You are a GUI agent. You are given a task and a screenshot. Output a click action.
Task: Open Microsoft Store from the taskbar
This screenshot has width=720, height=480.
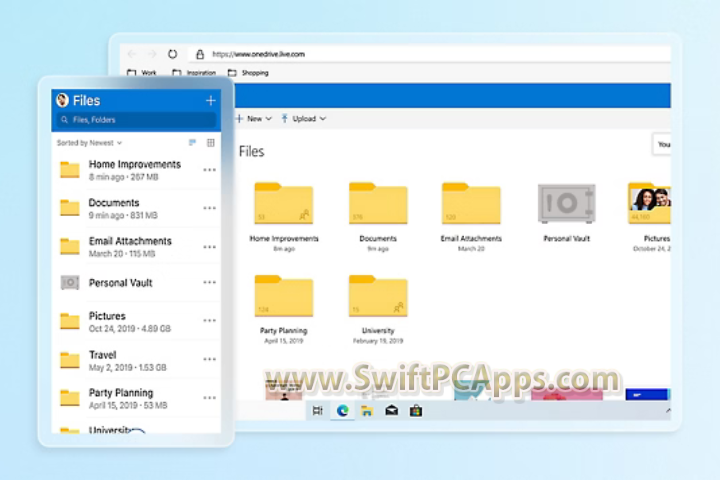(x=416, y=411)
